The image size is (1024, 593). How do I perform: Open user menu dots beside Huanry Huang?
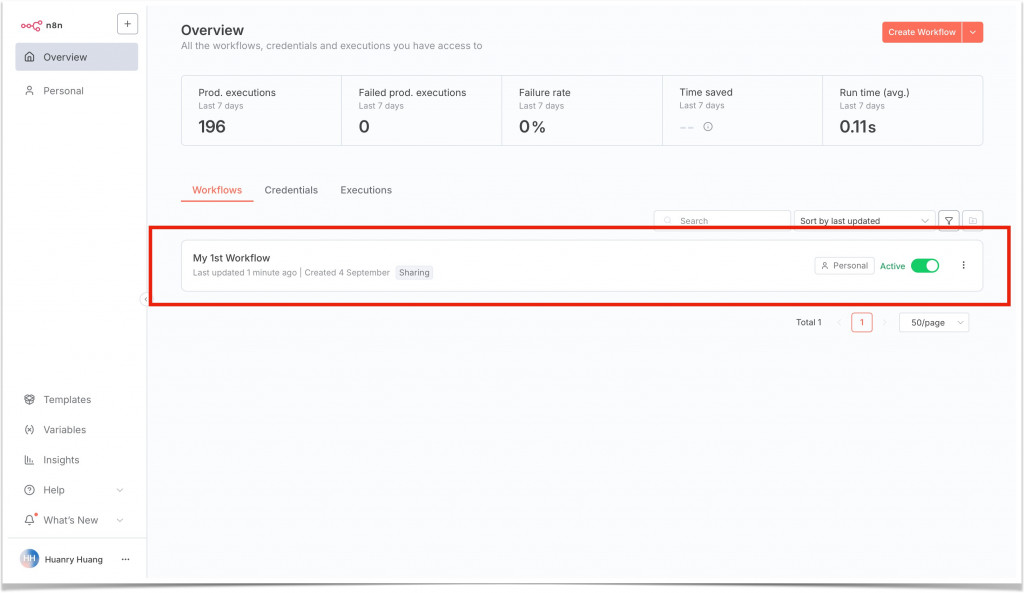[125, 559]
